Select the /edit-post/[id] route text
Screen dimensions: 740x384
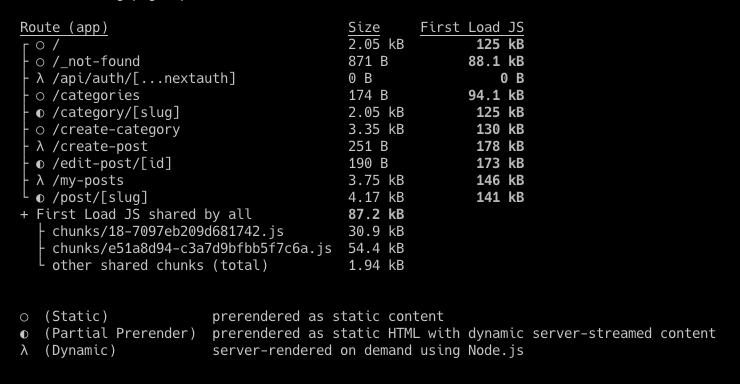(x=112, y=163)
